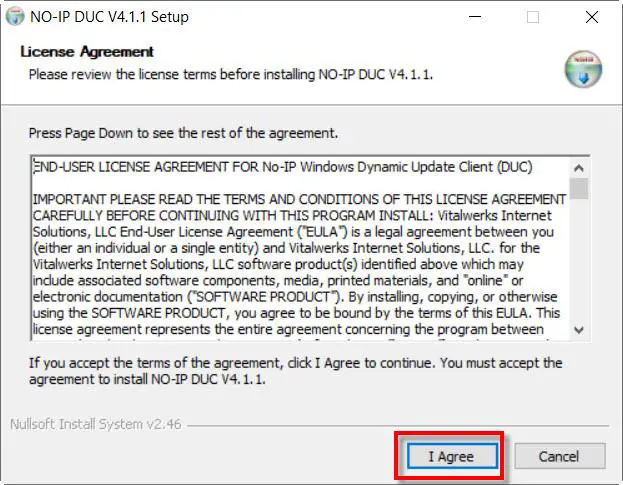
Task: Click the 'Please review the license terms' subtitle
Action: [x=231, y=74]
